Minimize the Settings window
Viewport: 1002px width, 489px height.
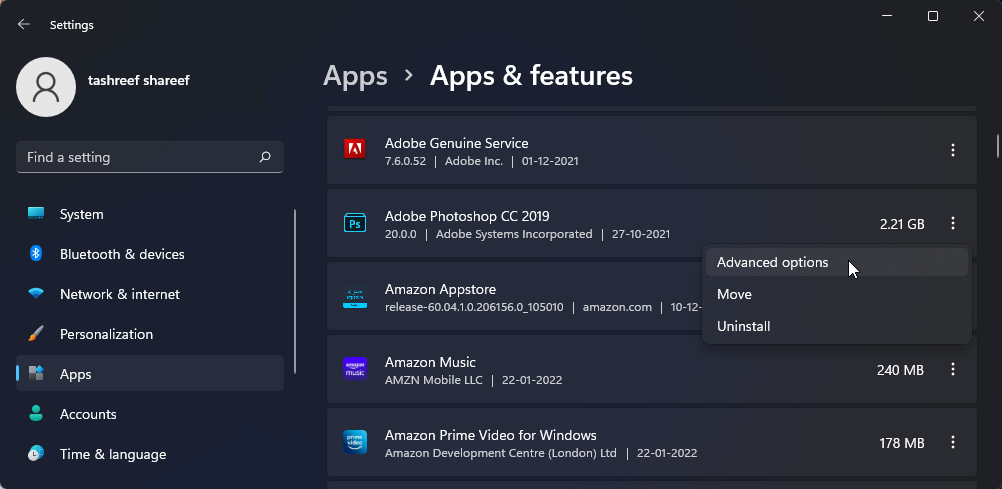[x=886, y=16]
